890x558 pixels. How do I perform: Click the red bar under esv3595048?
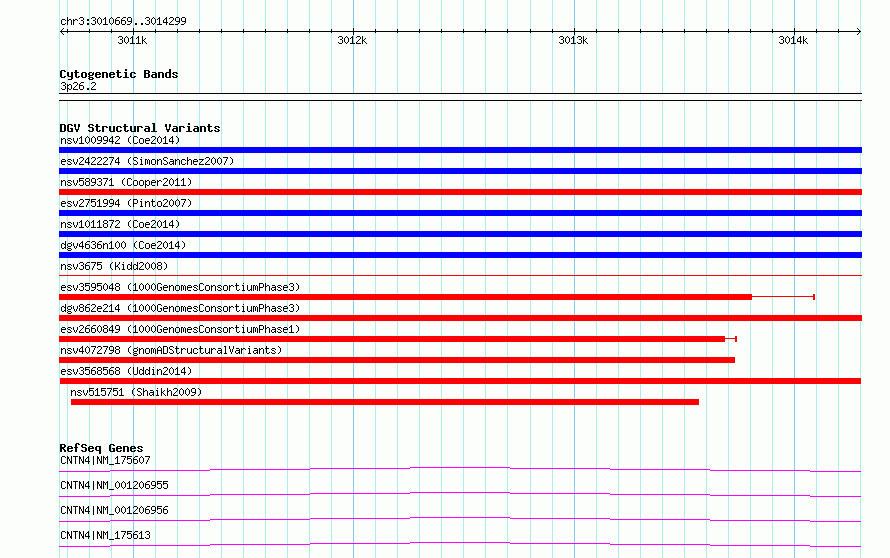point(405,297)
